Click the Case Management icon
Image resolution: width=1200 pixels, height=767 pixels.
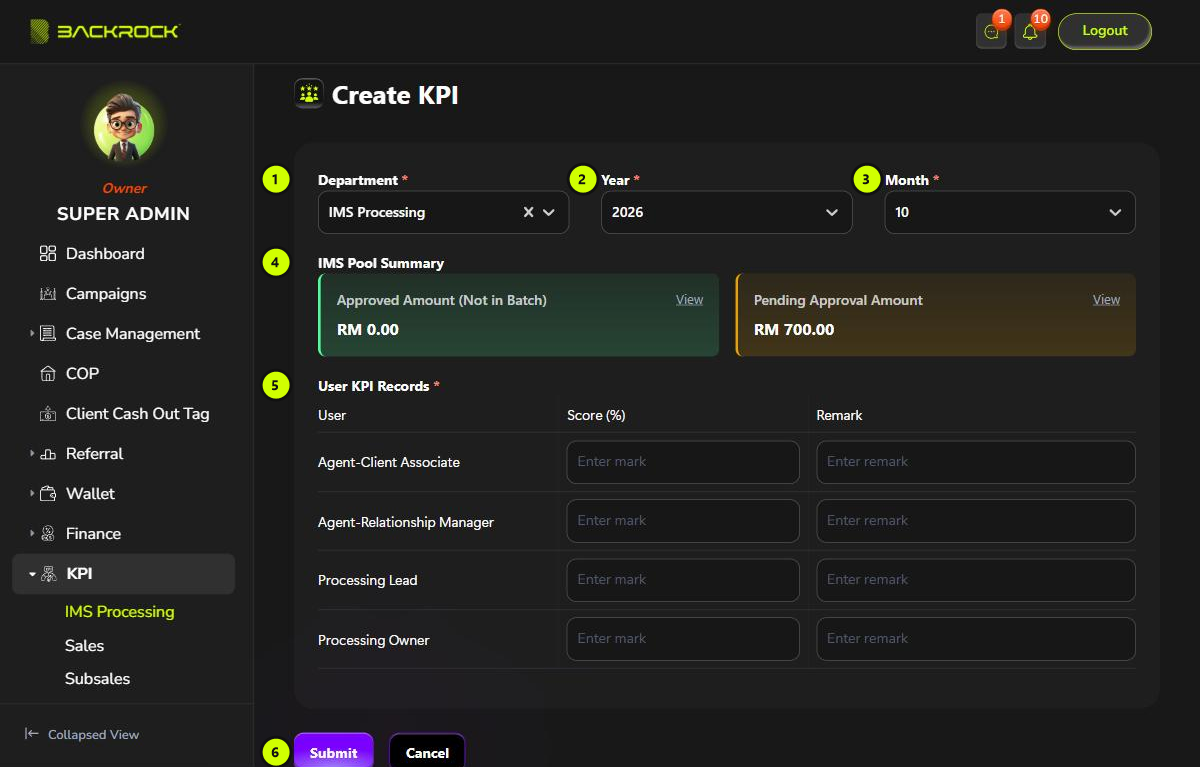(x=48, y=334)
